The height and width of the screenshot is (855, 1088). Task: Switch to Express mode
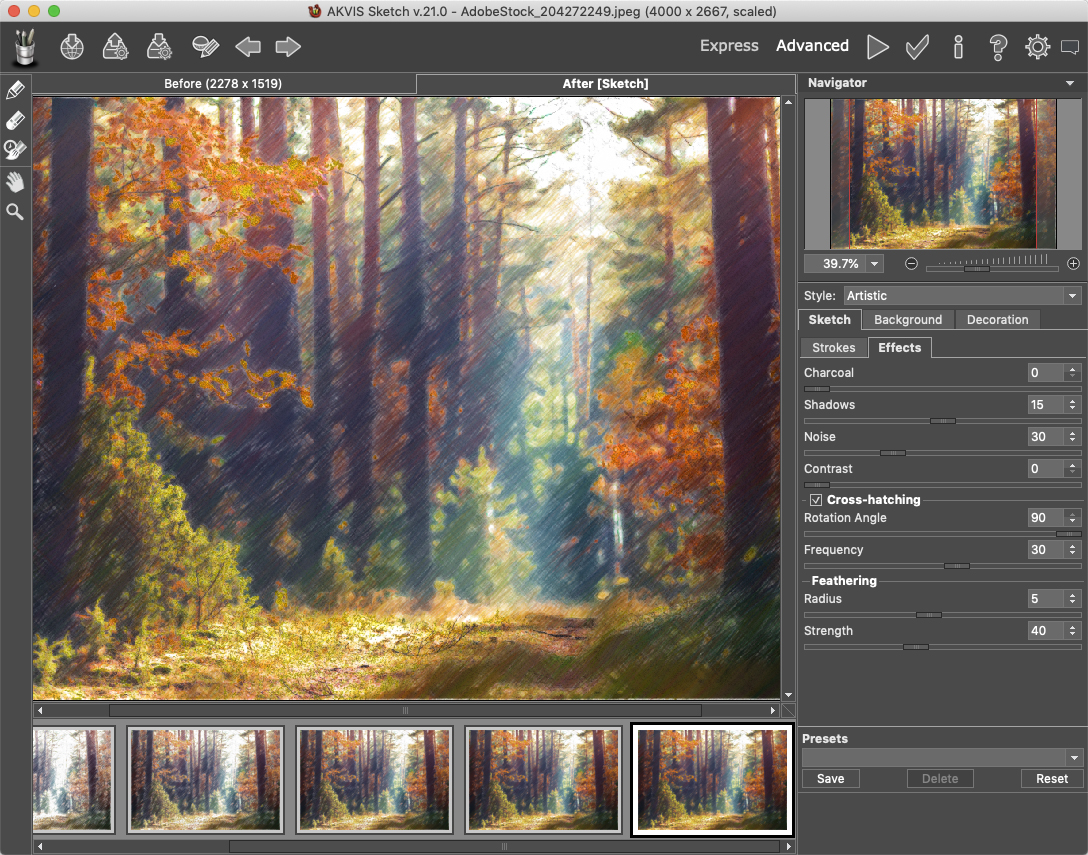(729, 46)
